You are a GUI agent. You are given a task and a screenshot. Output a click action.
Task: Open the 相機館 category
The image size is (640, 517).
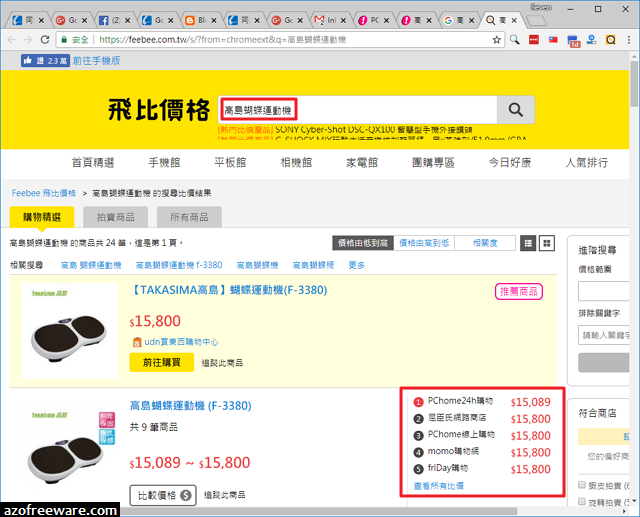(296, 163)
